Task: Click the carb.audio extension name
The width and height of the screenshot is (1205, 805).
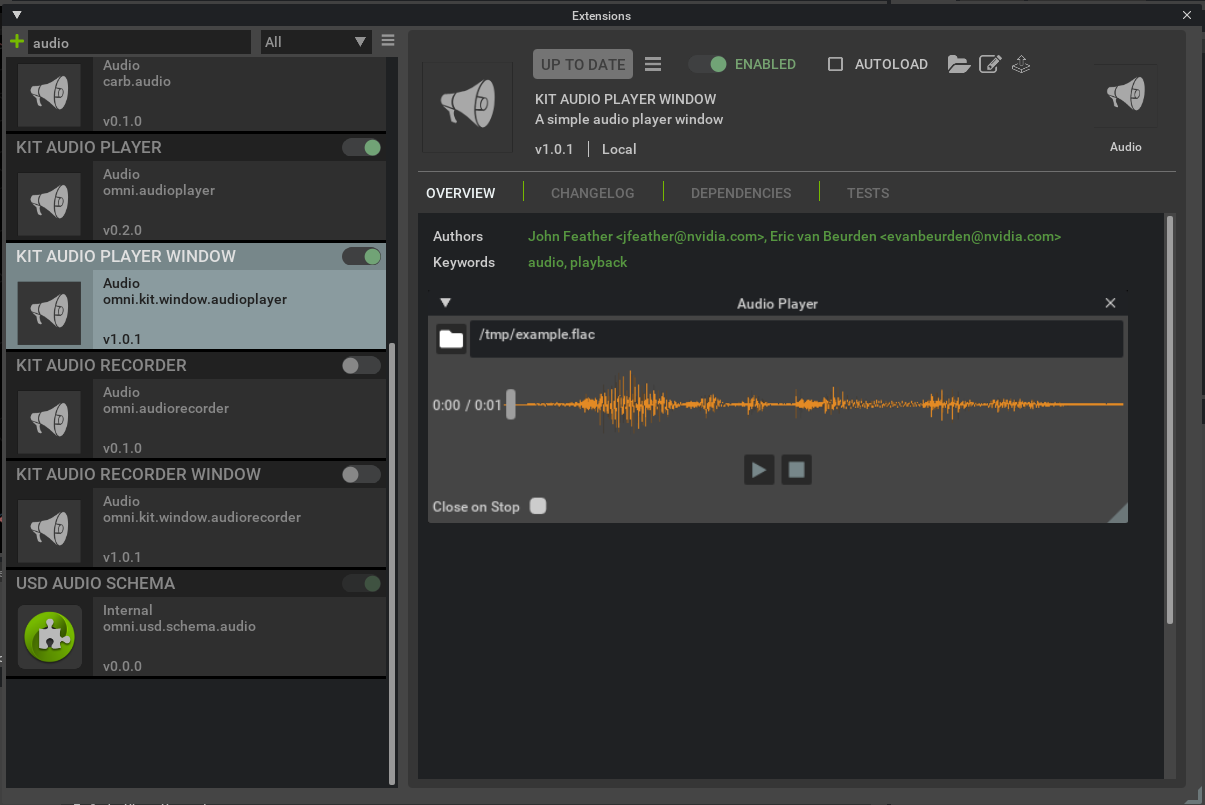Action: [137, 82]
